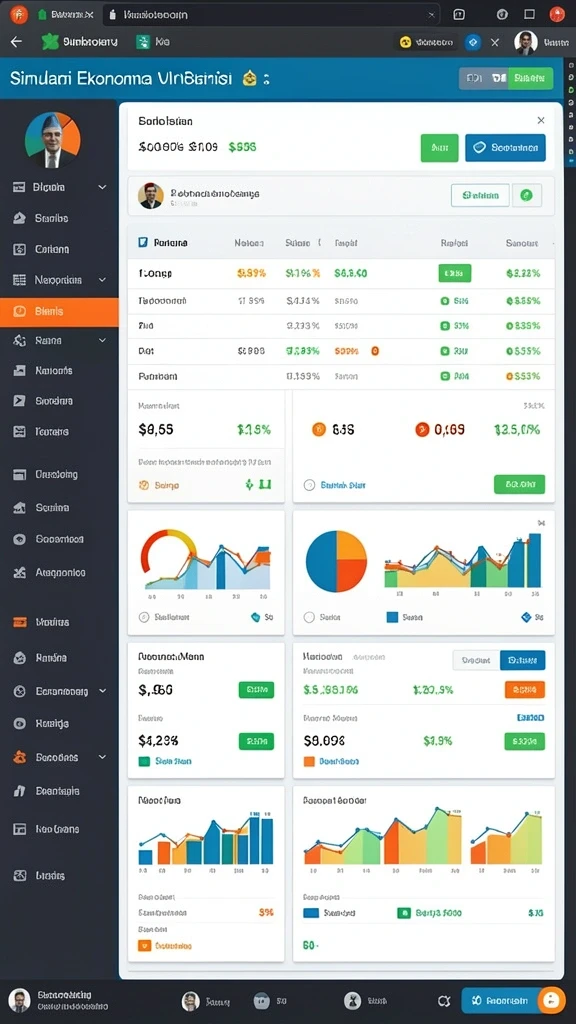Click the refresh icon in bottom bar

(444, 1000)
